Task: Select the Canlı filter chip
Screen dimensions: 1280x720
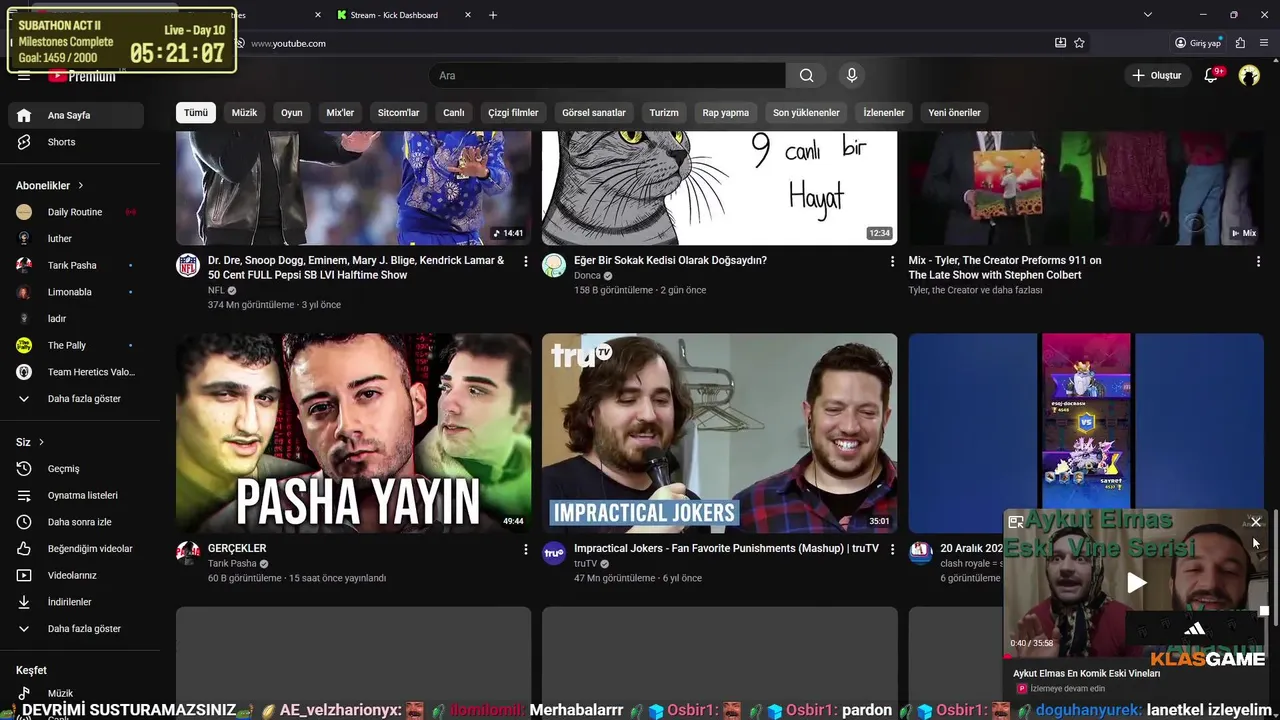Action: click(454, 112)
